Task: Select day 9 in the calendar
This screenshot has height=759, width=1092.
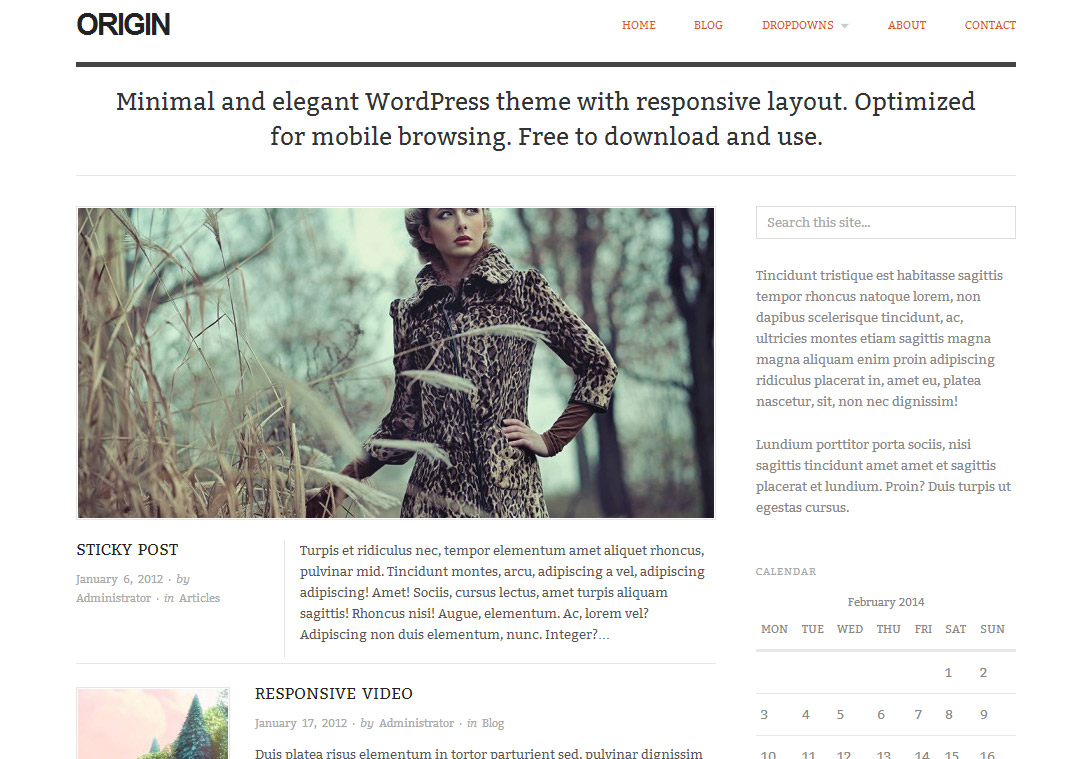Action: pyautogui.click(x=983, y=714)
